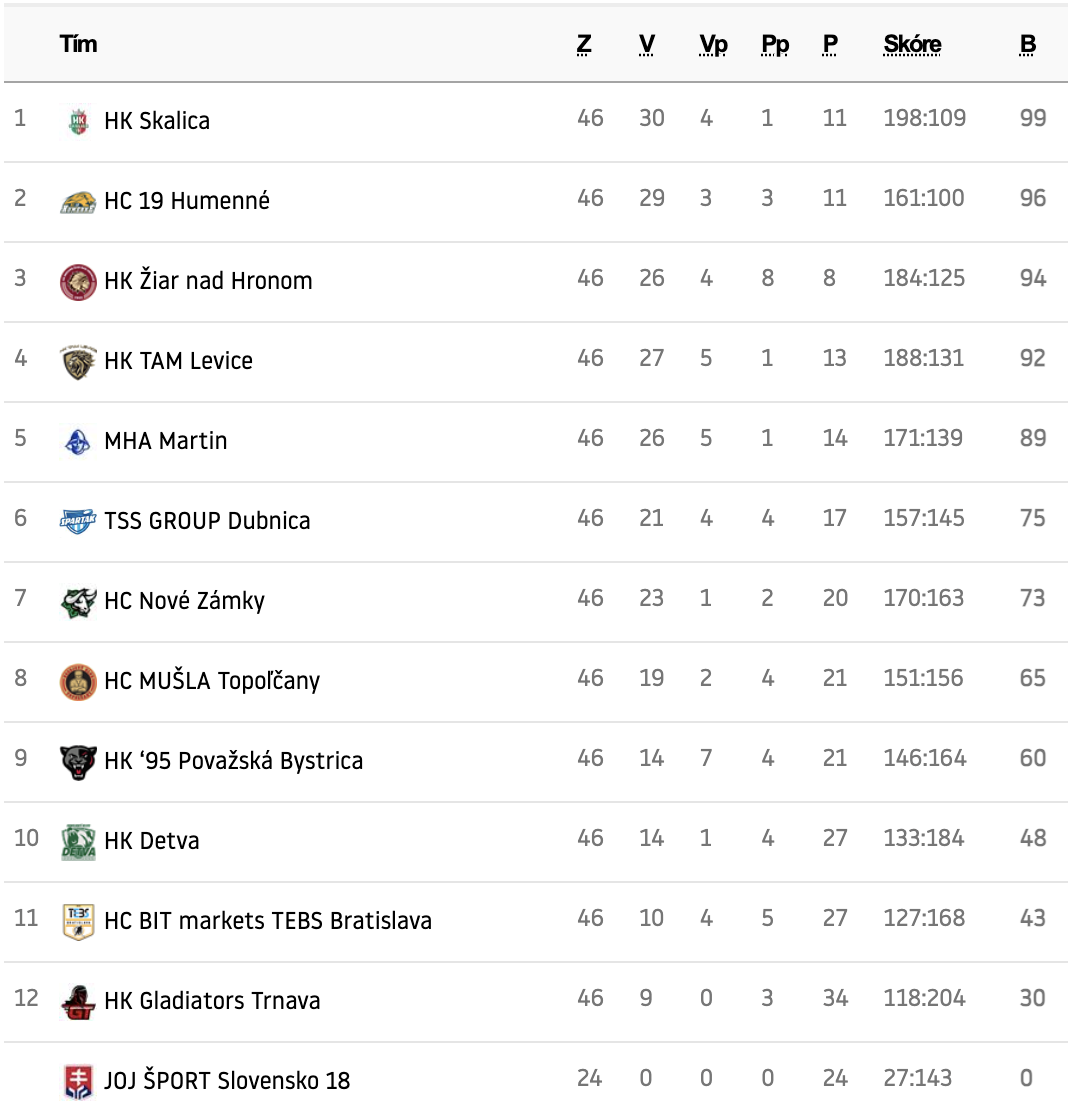The image size is (1068, 1118).
Task: Click the B points column header
Action: [x=1028, y=45]
